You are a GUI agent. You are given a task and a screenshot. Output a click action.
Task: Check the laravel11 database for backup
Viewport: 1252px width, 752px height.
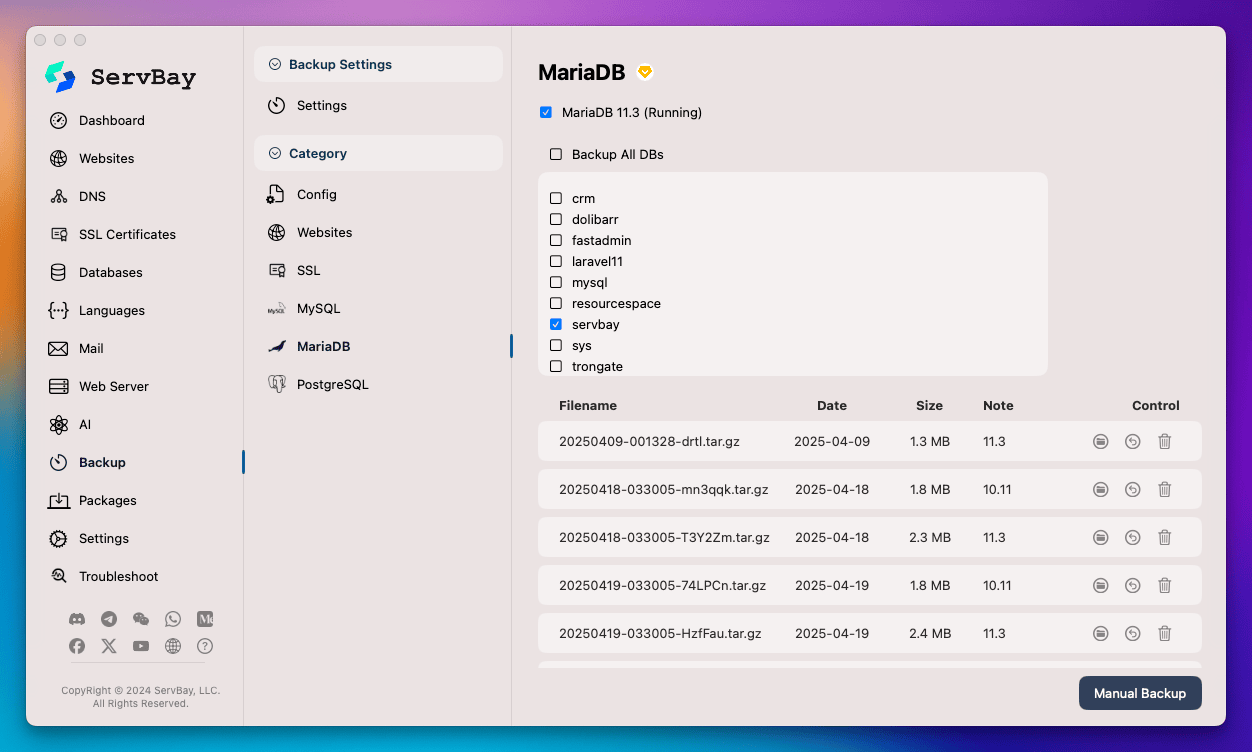[555, 261]
